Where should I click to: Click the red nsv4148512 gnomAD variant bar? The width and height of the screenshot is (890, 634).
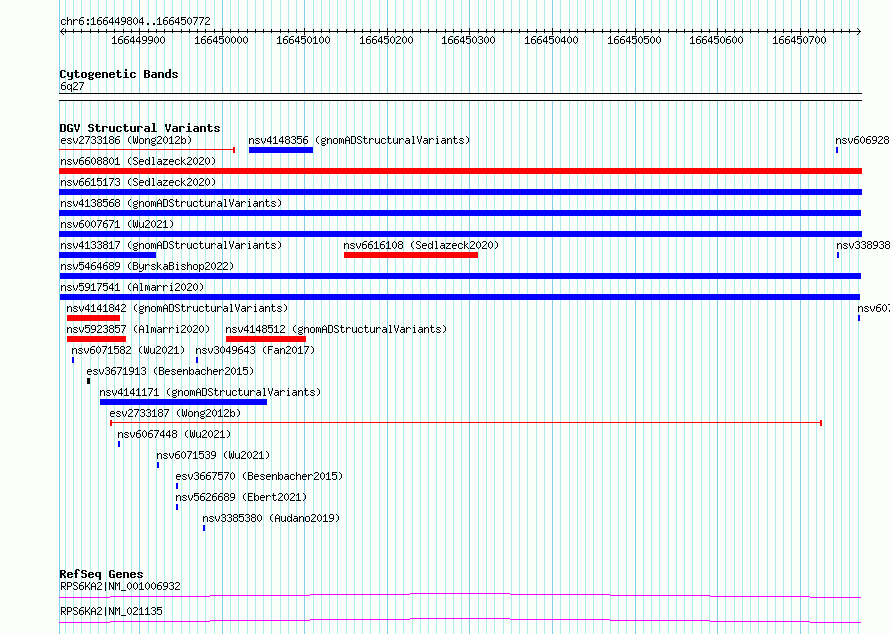pyautogui.click(x=266, y=339)
